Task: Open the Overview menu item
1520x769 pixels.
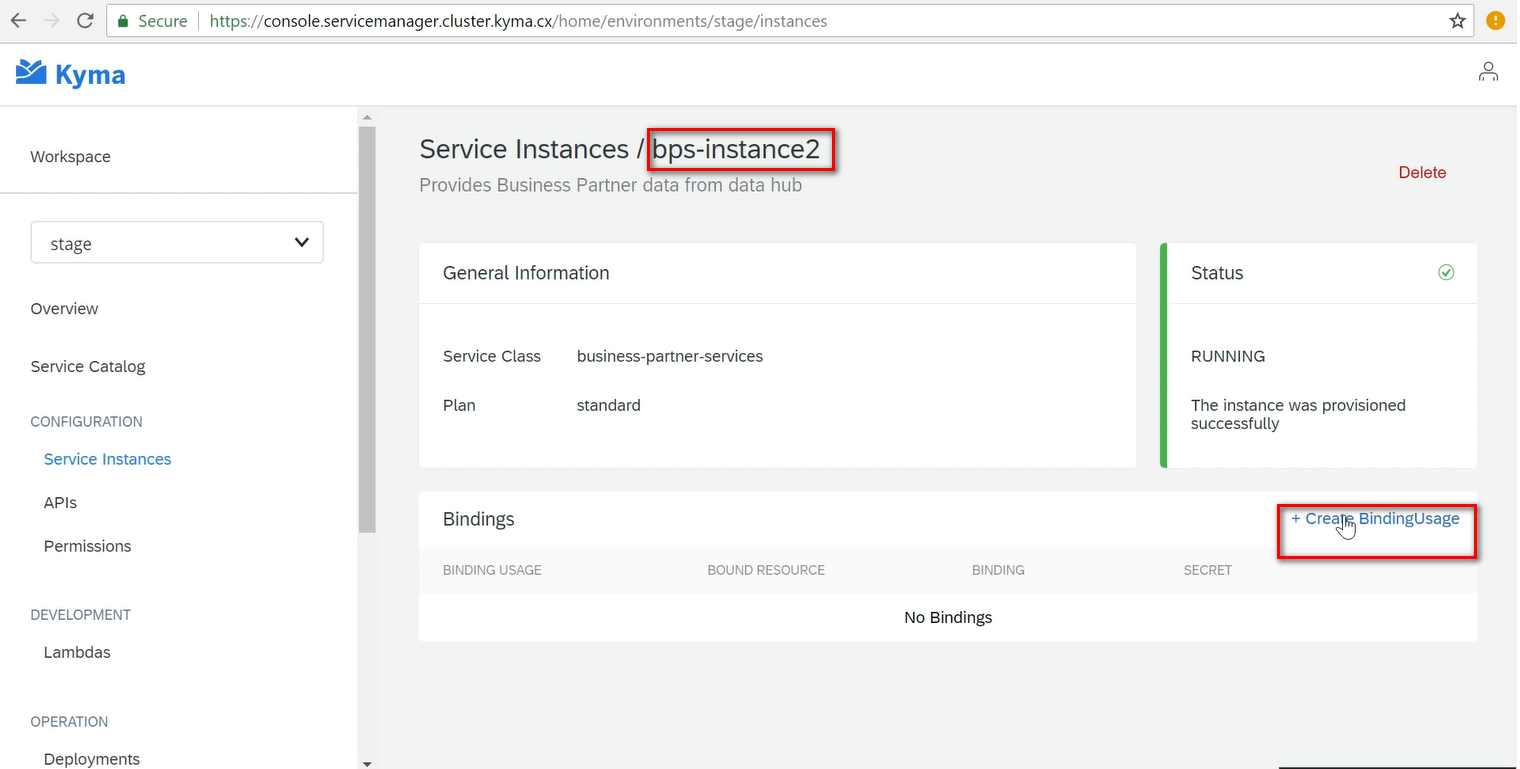Action: pos(64,309)
